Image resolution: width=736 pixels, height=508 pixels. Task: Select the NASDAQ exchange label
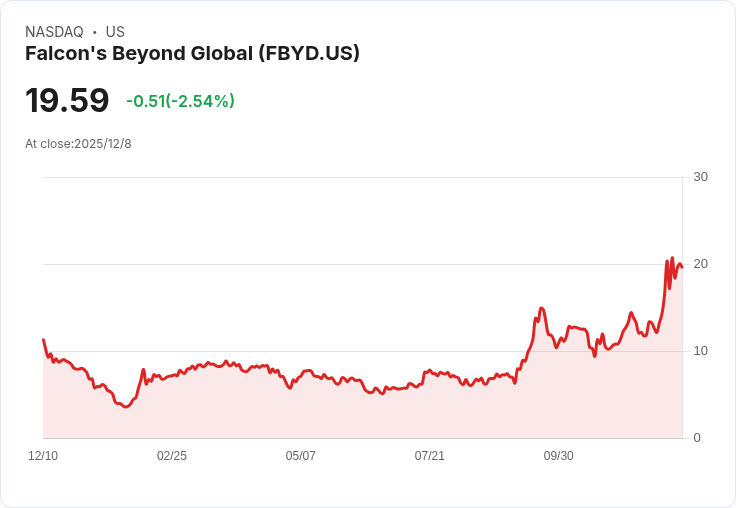click(x=54, y=32)
